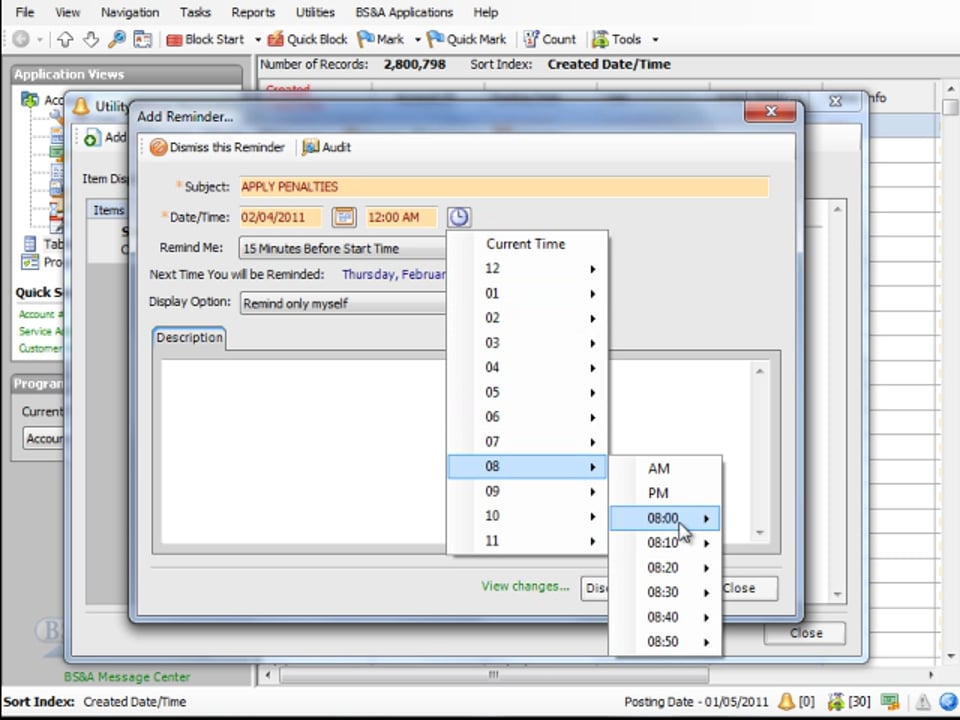Click the monitor status bar icon
The image size is (960, 720).
(x=890, y=701)
